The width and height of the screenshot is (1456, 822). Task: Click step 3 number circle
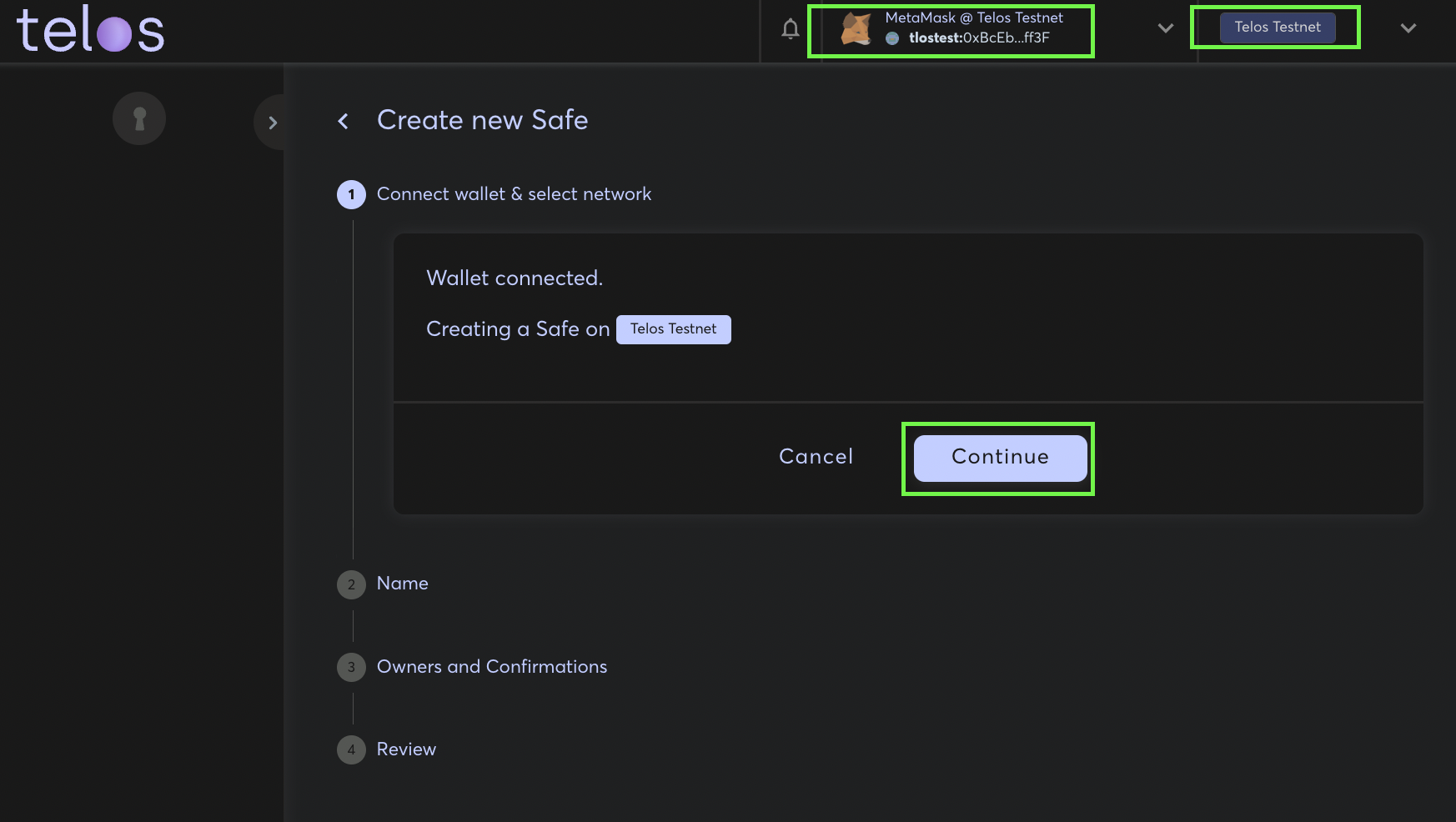(x=351, y=667)
